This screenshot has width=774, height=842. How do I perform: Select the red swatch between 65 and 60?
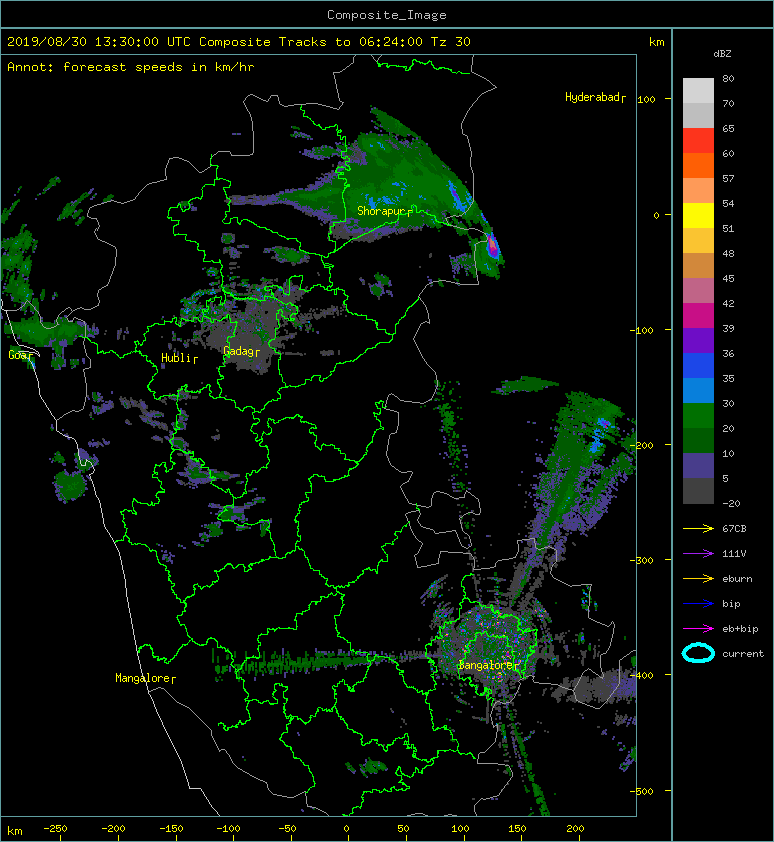[698, 141]
